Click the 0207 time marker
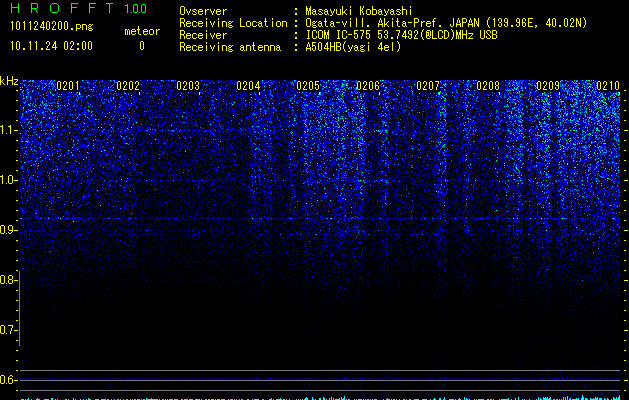 [428, 86]
